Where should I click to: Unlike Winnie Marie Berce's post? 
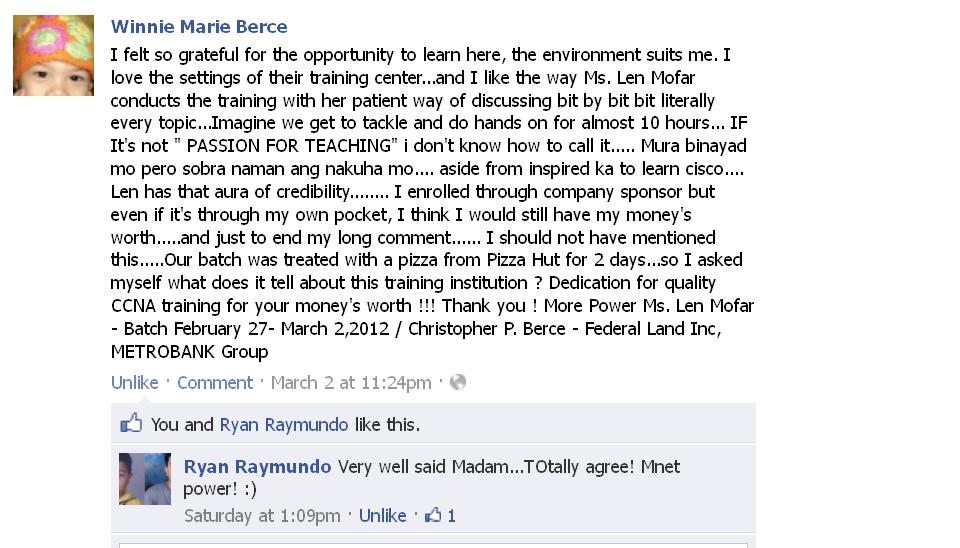tap(134, 382)
